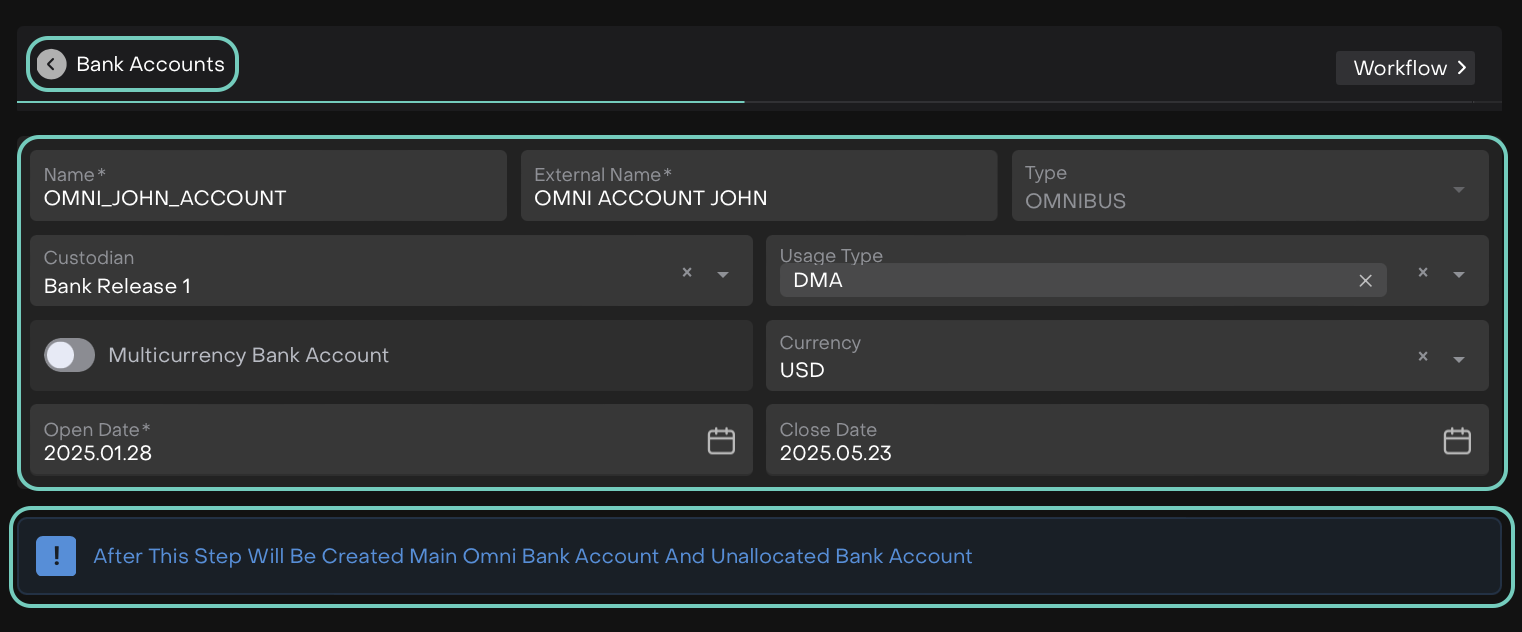This screenshot has height=632, width=1522.
Task: Expand the Custodian dropdown
Action: [723, 274]
